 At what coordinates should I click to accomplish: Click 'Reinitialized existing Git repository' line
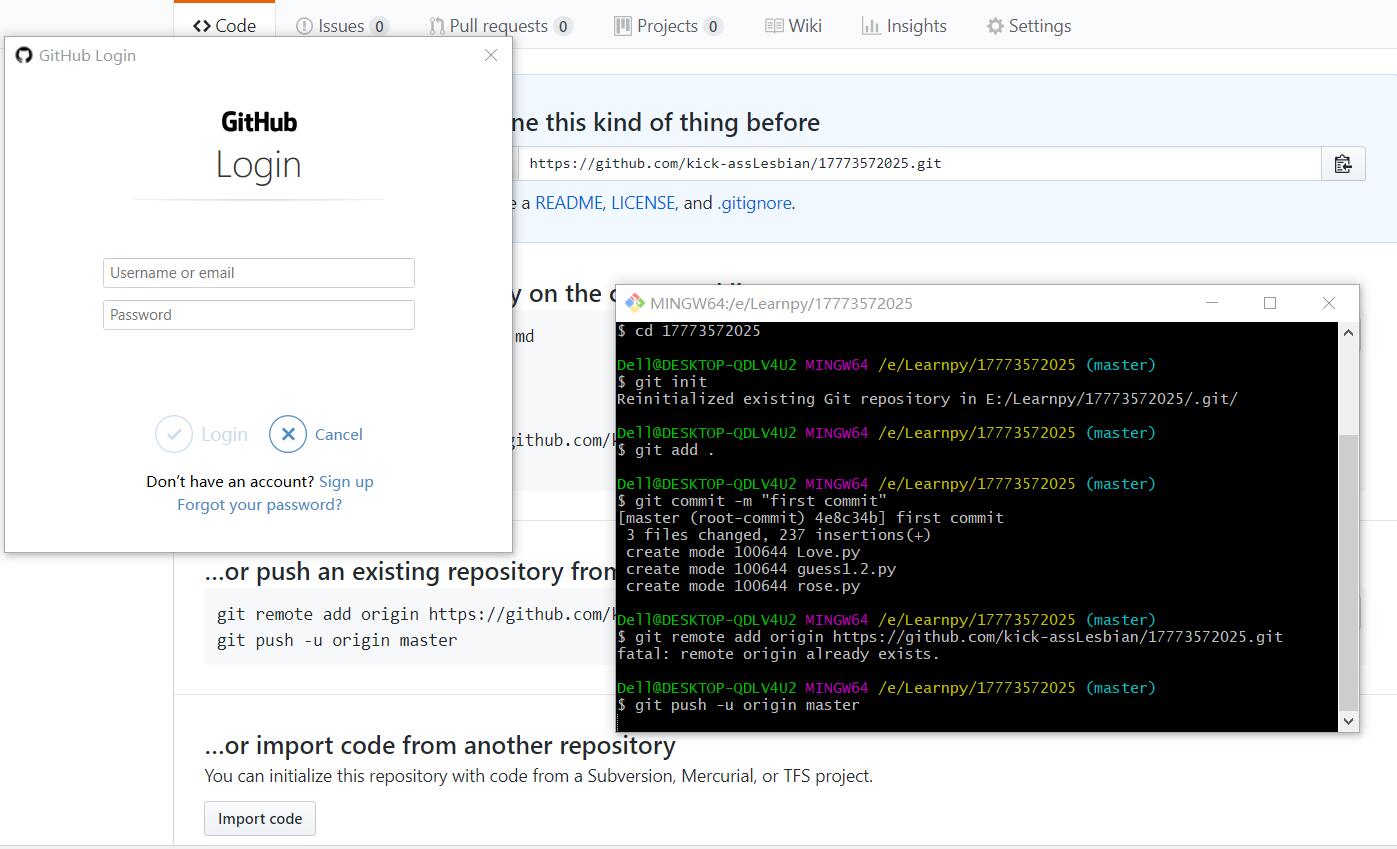(x=927, y=399)
